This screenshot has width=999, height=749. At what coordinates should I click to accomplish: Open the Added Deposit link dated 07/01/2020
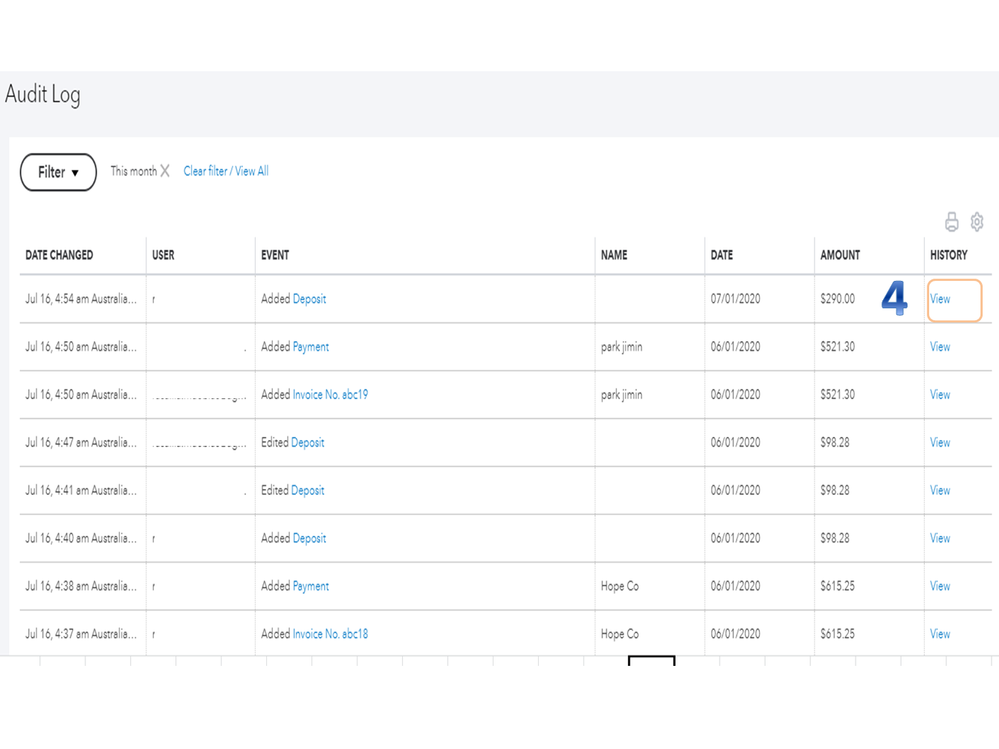(x=309, y=299)
